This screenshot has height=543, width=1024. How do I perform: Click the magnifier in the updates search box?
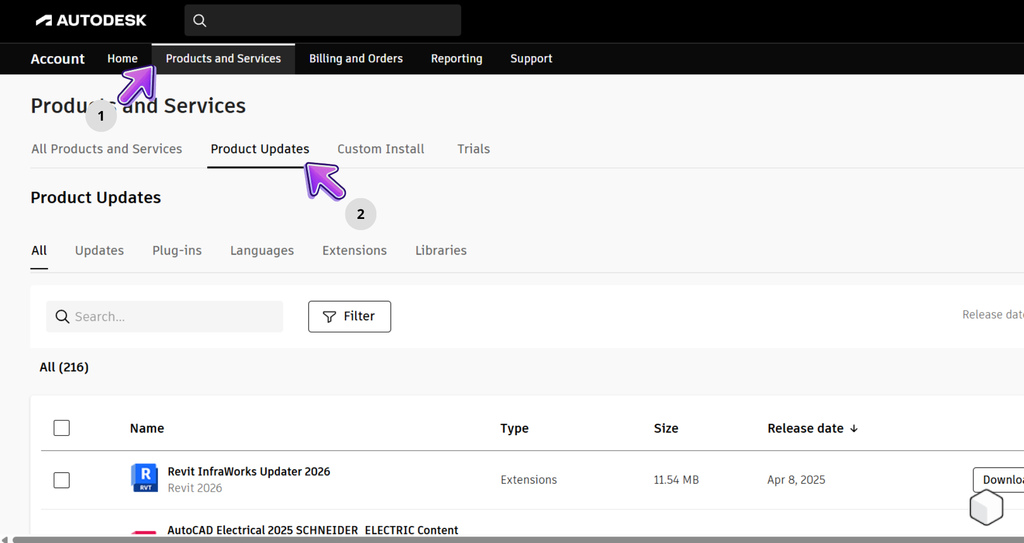pyautogui.click(x=62, y=317)
